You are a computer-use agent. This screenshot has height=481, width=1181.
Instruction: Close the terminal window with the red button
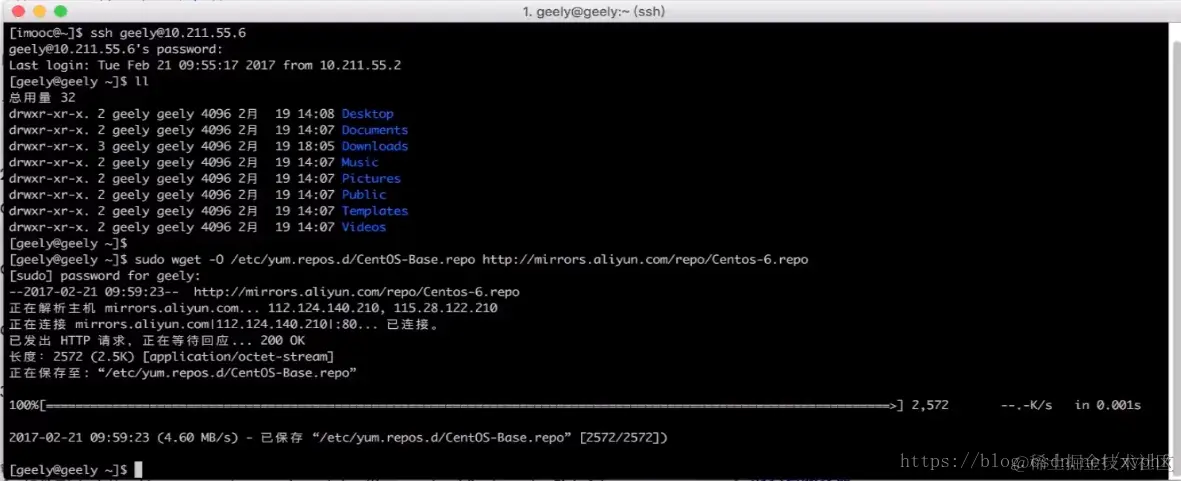[18, 11]
